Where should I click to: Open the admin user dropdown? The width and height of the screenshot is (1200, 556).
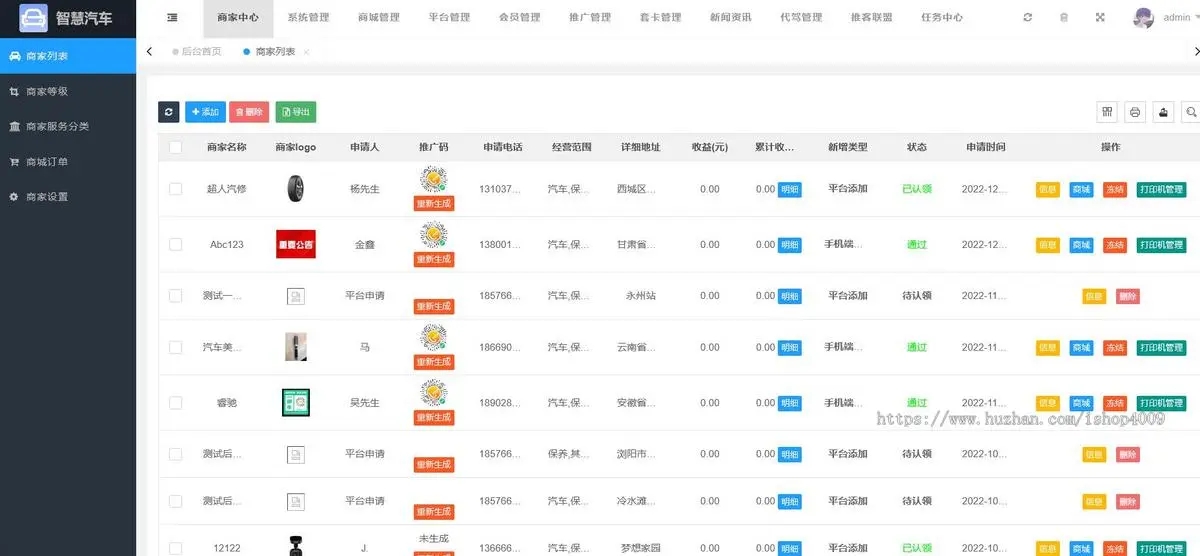[x=1166, y=17]
